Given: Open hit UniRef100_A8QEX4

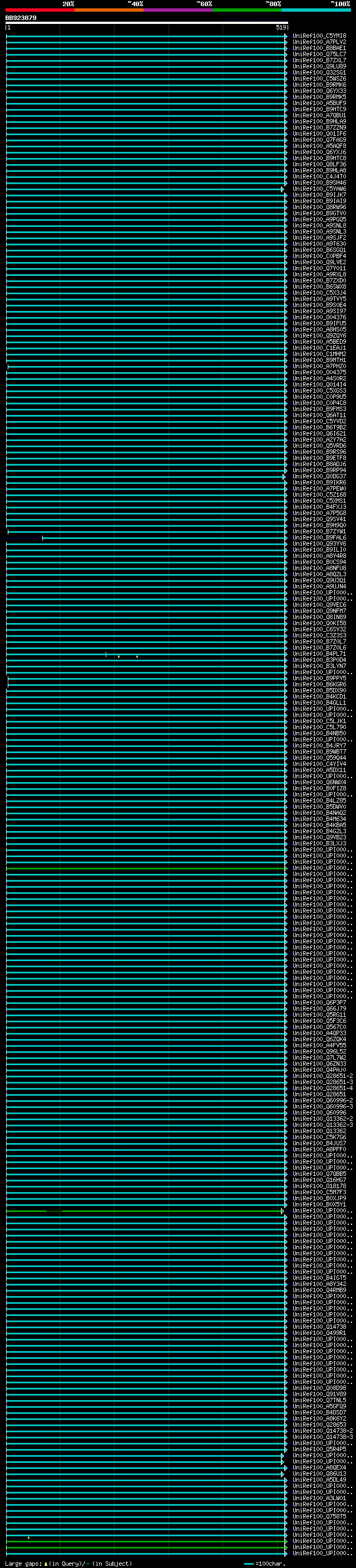Looking at the screenshot, I should coord(319,1467).
